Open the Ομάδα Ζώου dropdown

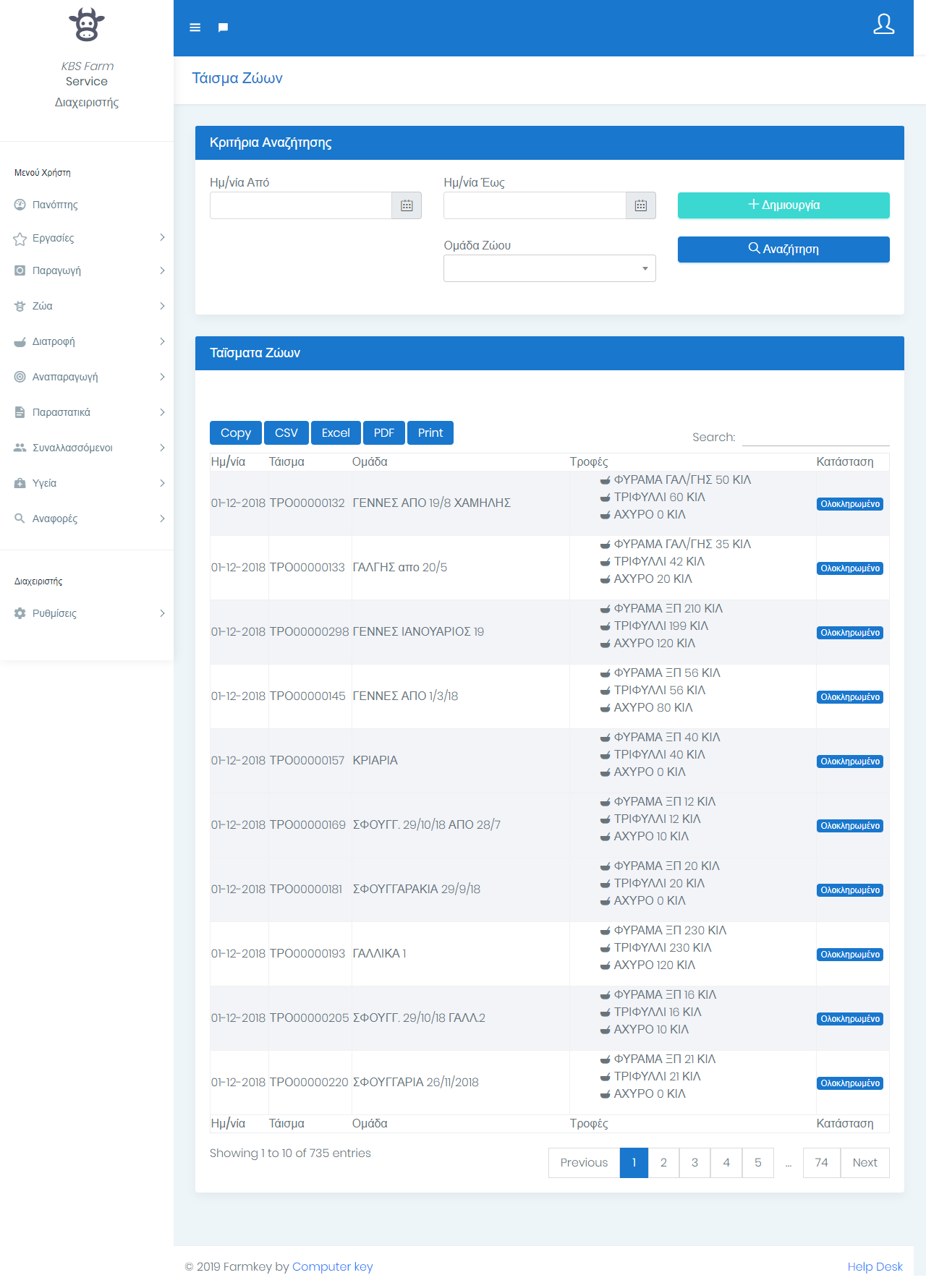pos(549,268)
